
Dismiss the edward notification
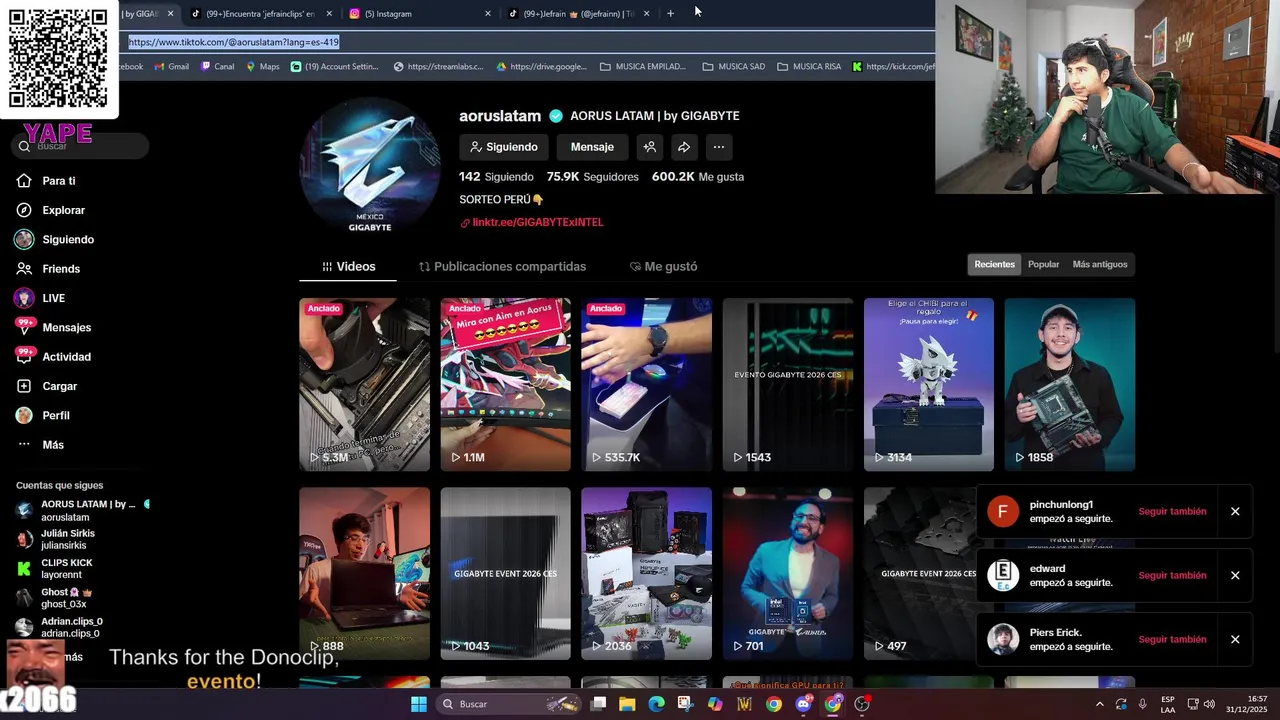(1235, 575)
